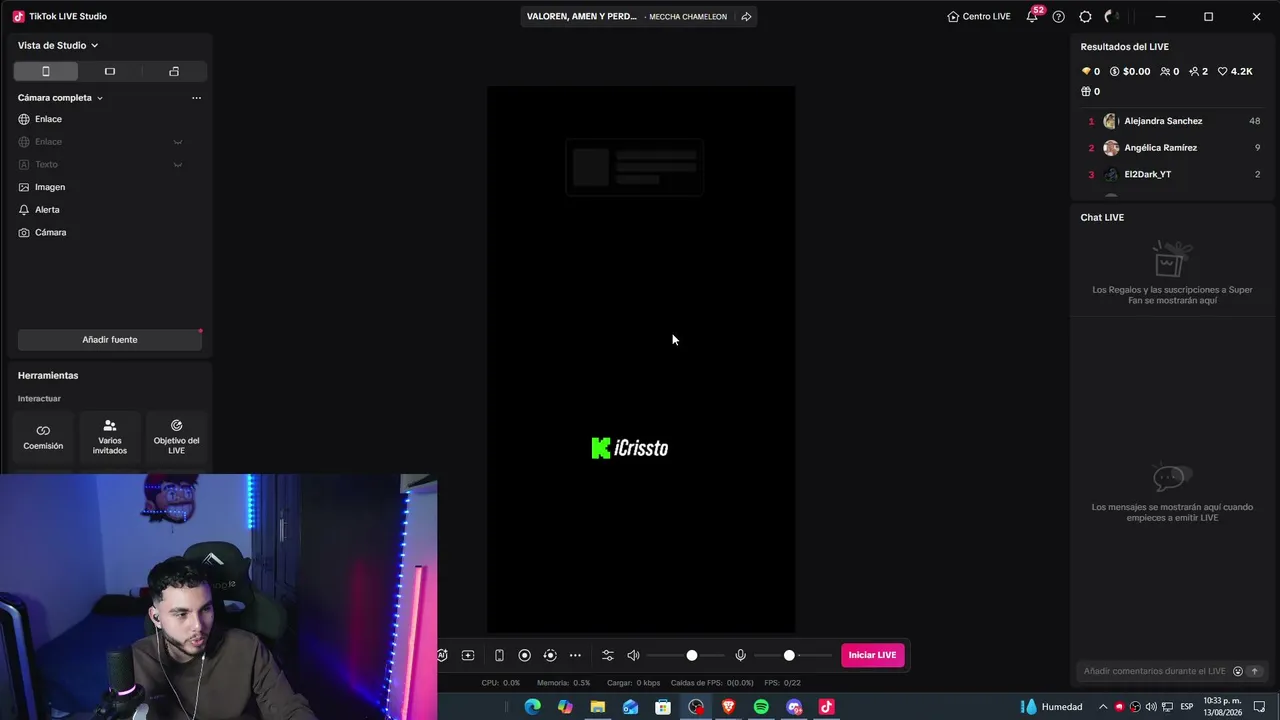Open the Varios invitados tool
The image size is (1280, 720).
[x=110, y=437]
